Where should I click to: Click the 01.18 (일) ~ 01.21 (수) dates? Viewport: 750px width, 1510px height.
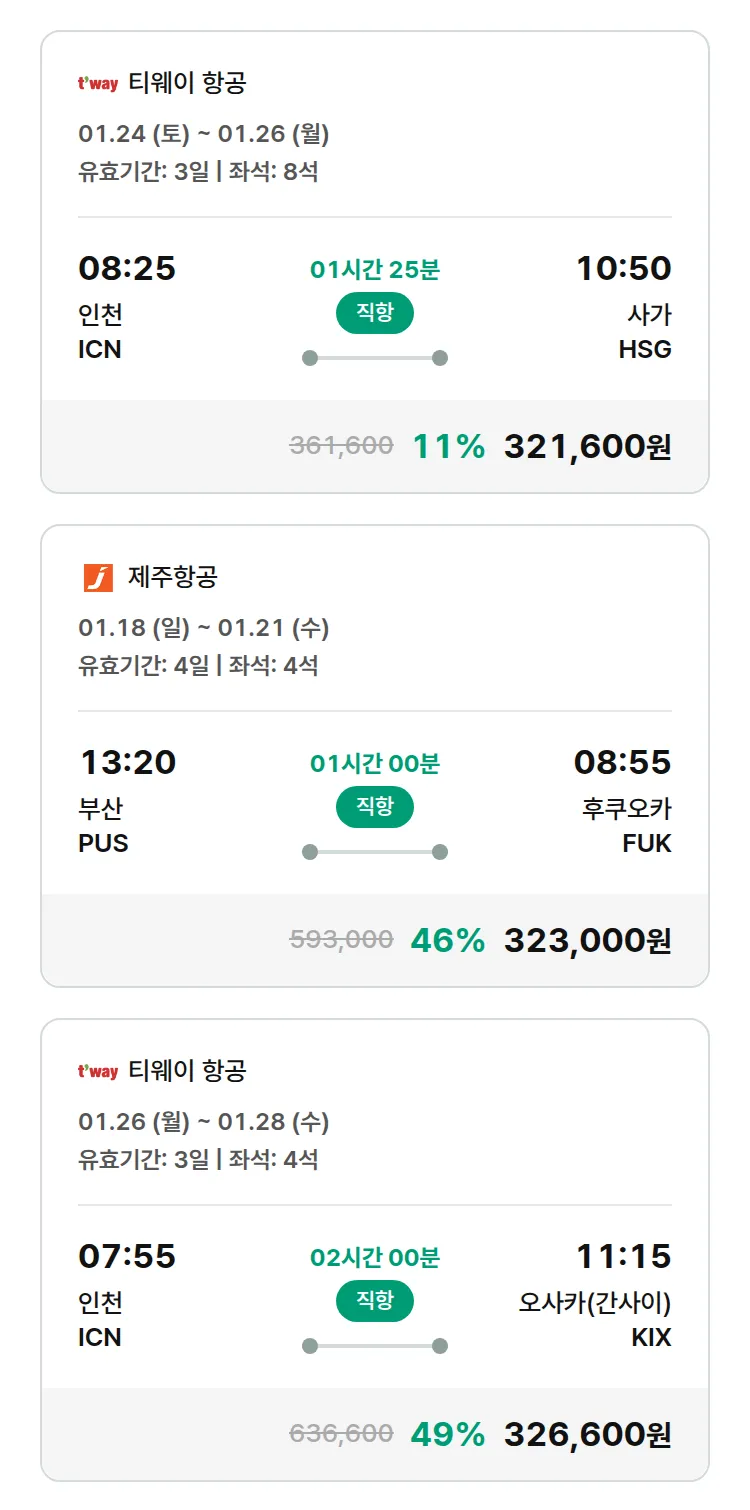pyautogui.click(x=204, y=628)
